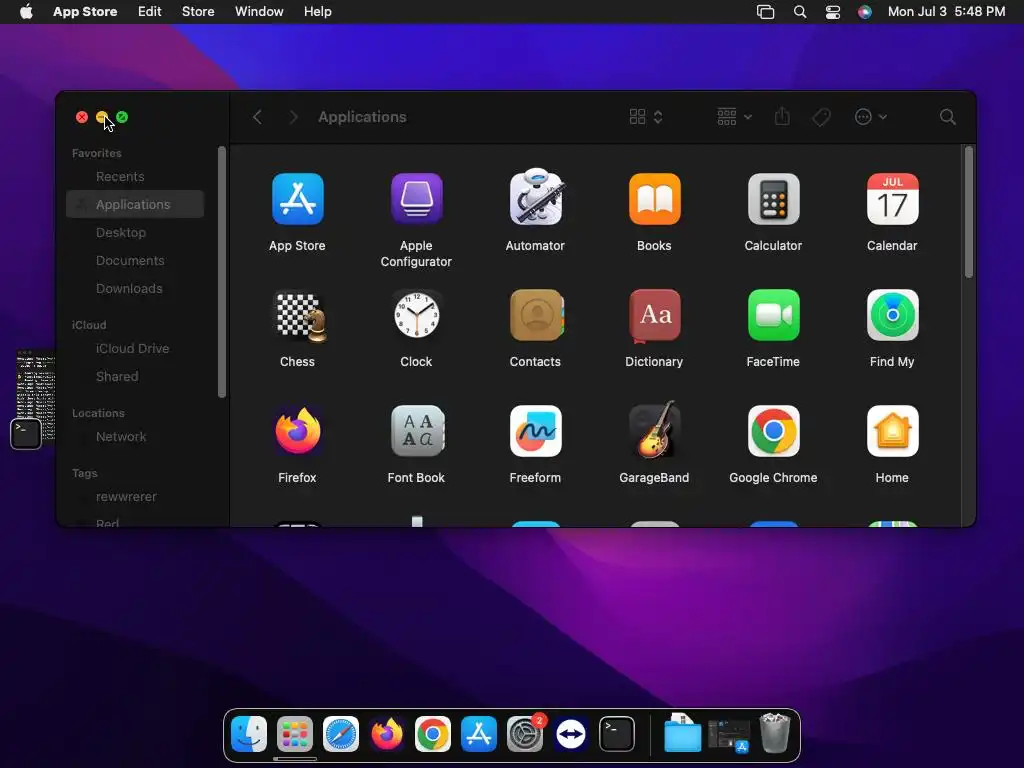Select the Chess app icon
The height and width of the screenshot is (768, 1024).
point(299,316)
